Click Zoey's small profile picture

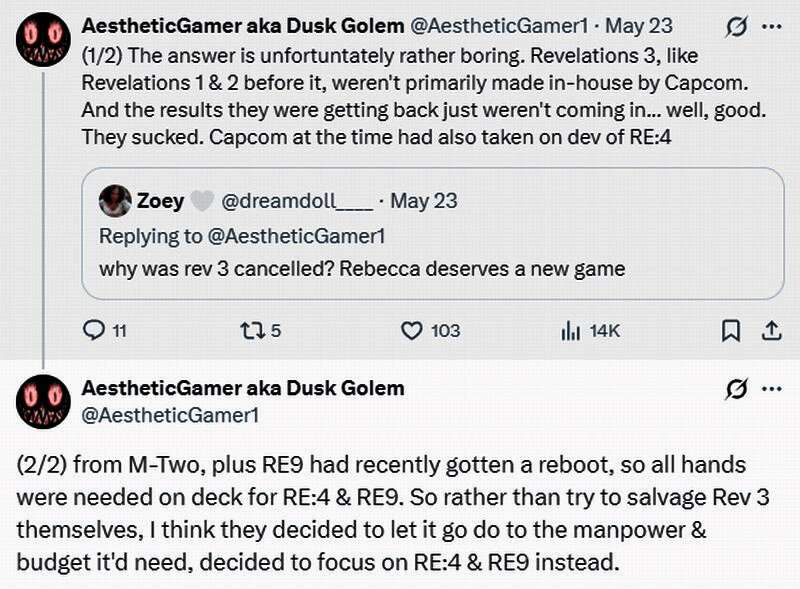point(115,201)
